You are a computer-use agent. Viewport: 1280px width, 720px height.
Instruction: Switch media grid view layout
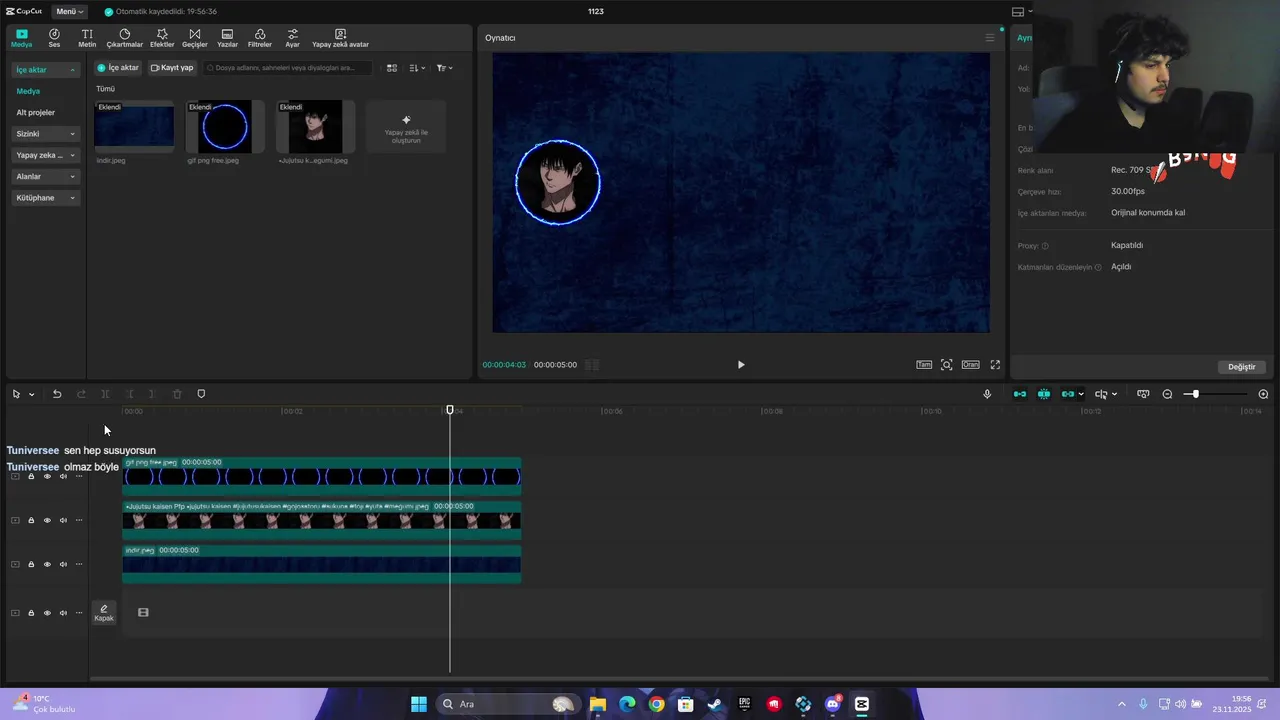[x=392, y=68]
